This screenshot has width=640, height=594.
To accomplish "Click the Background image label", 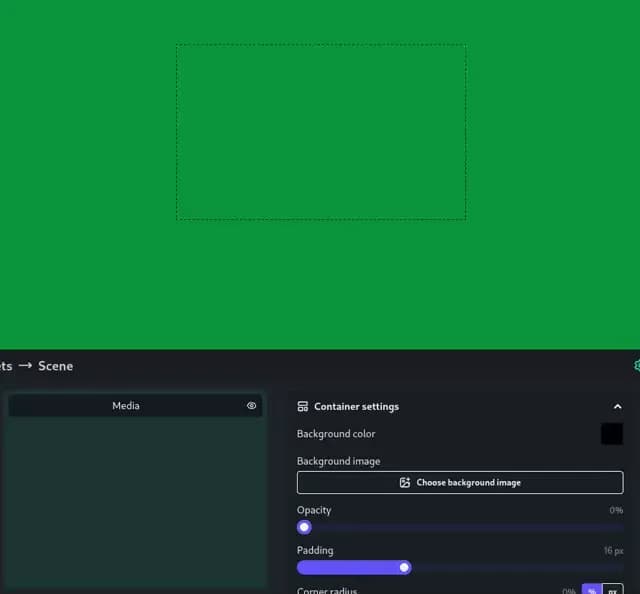I will tap(338, 461).
